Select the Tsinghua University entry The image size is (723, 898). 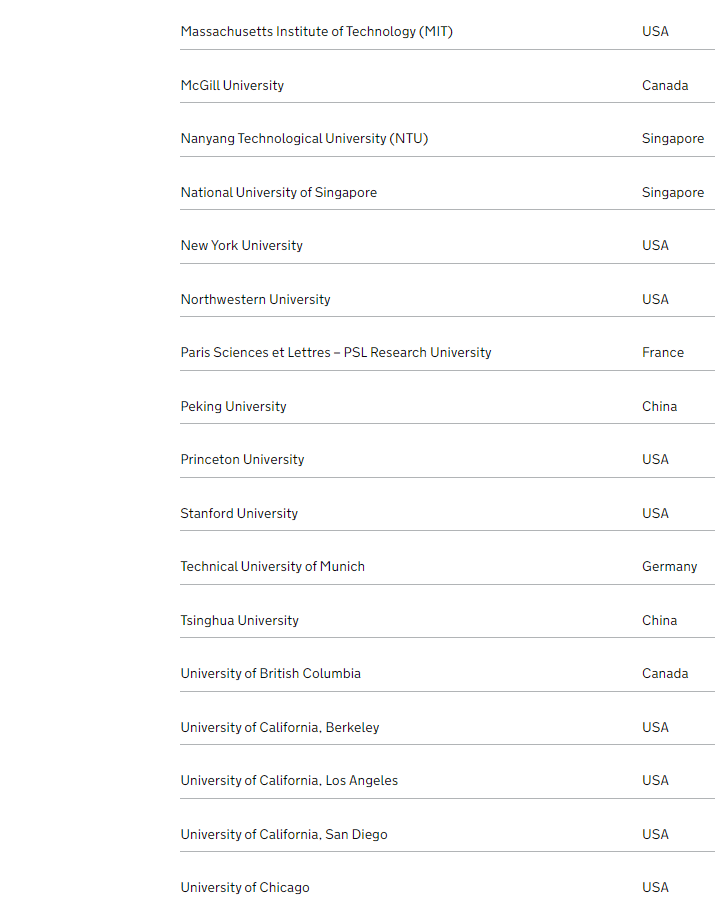pos(239,621)
